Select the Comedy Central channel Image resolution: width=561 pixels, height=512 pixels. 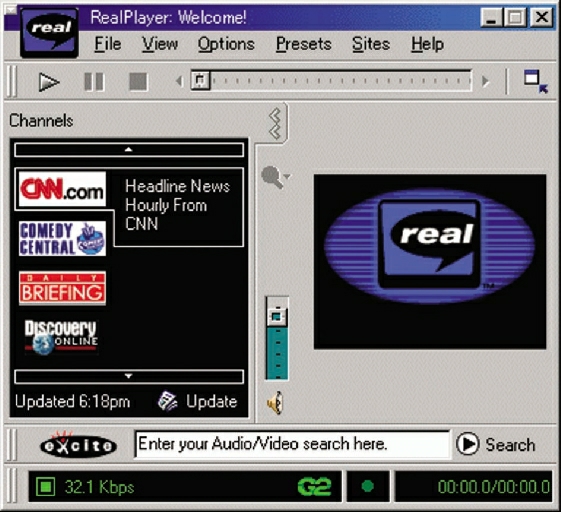pos(62,238)
